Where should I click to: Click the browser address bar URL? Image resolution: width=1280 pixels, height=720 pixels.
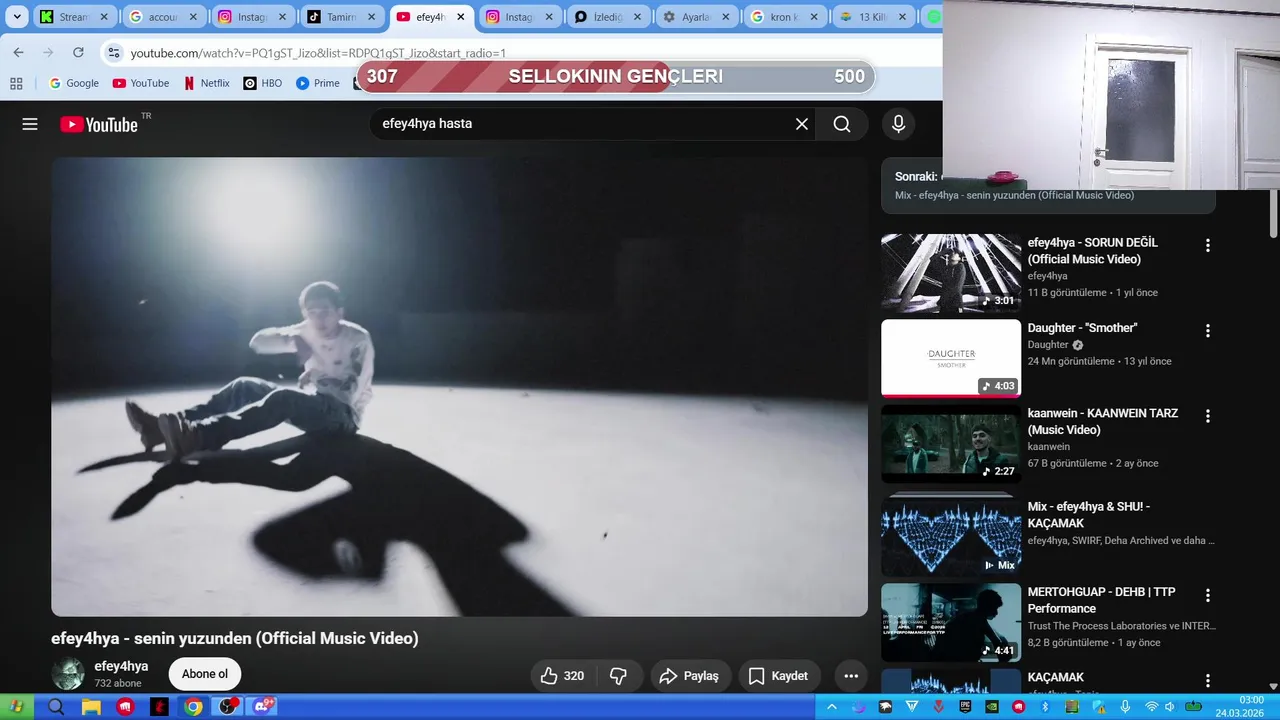[318, 53]
